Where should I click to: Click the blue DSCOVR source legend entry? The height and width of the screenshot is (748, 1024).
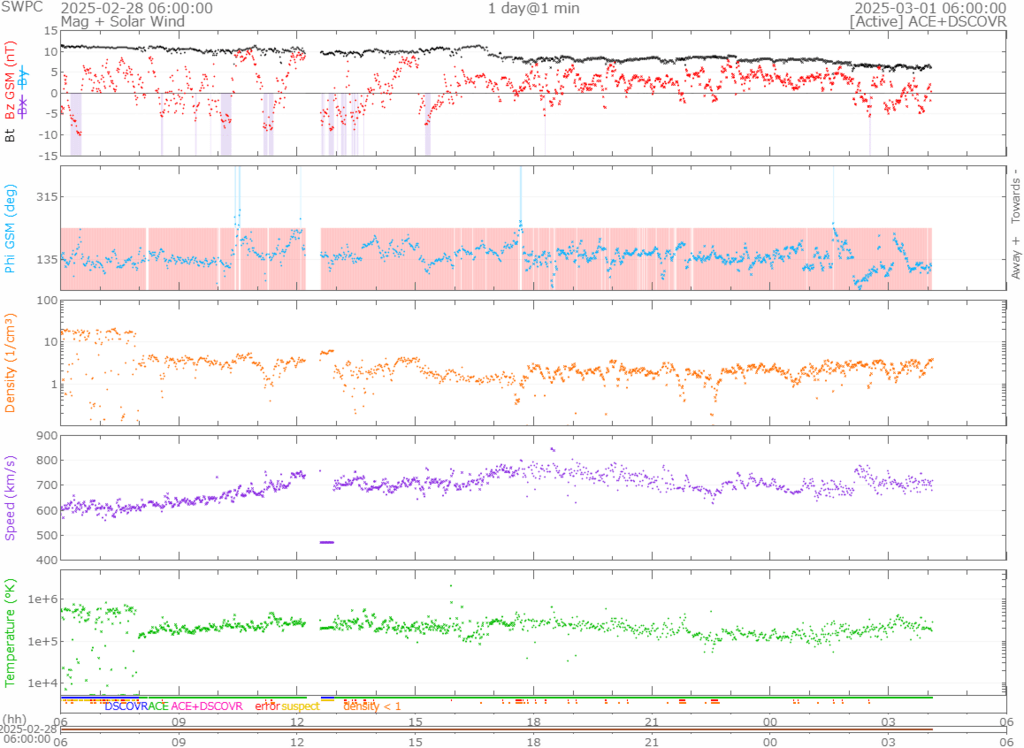point(126,706)
